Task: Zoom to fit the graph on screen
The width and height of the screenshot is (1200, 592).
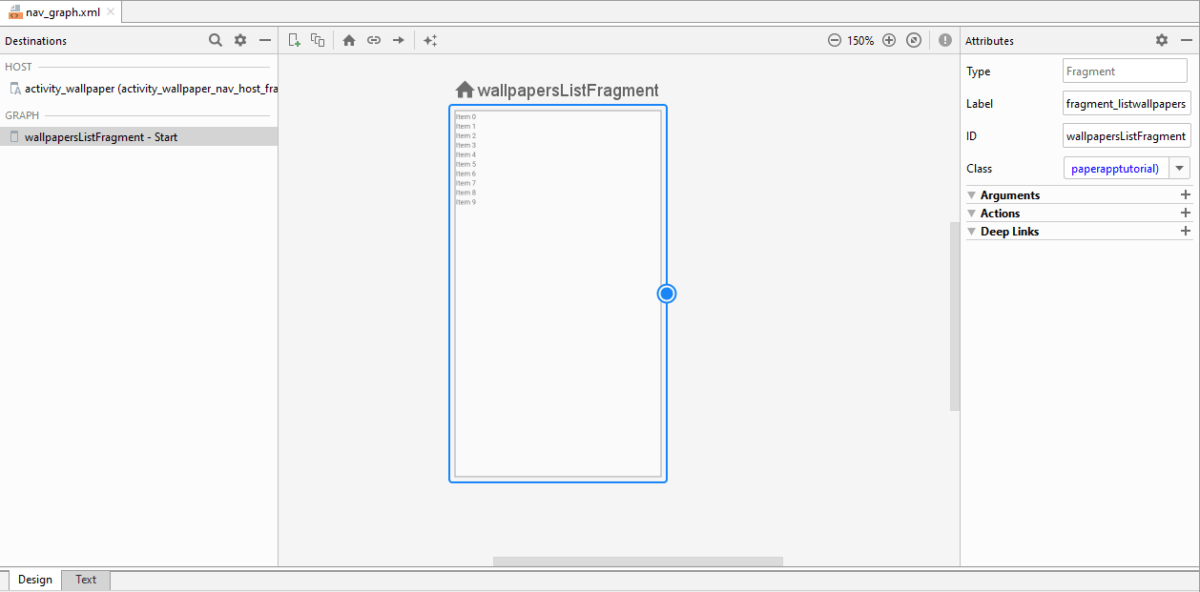Action: pyautogui.click(x=913, y=40)
